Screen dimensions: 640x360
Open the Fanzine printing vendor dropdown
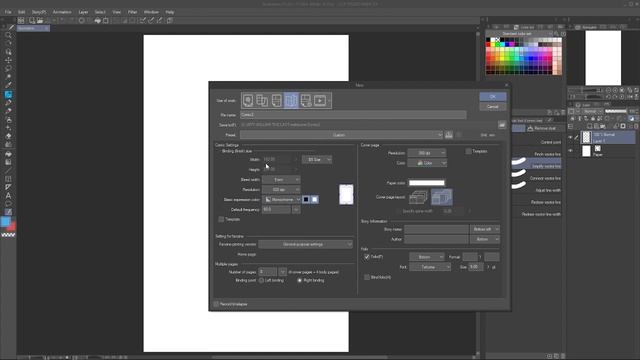click(305, 244)
